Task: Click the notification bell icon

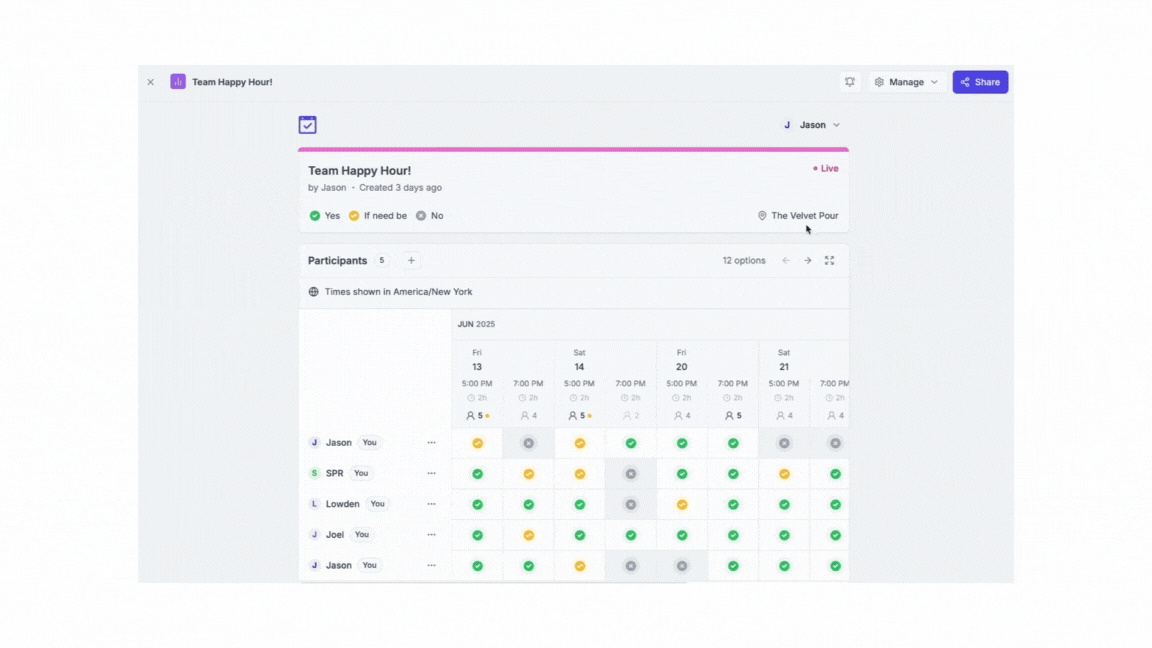Action: point(849,82)
